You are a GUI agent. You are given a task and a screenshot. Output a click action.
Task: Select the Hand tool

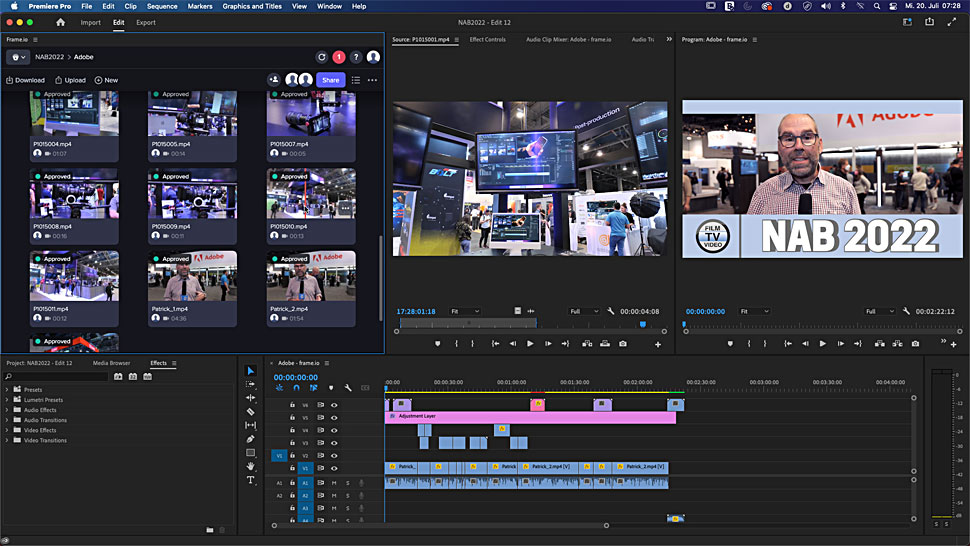[251, 466]
